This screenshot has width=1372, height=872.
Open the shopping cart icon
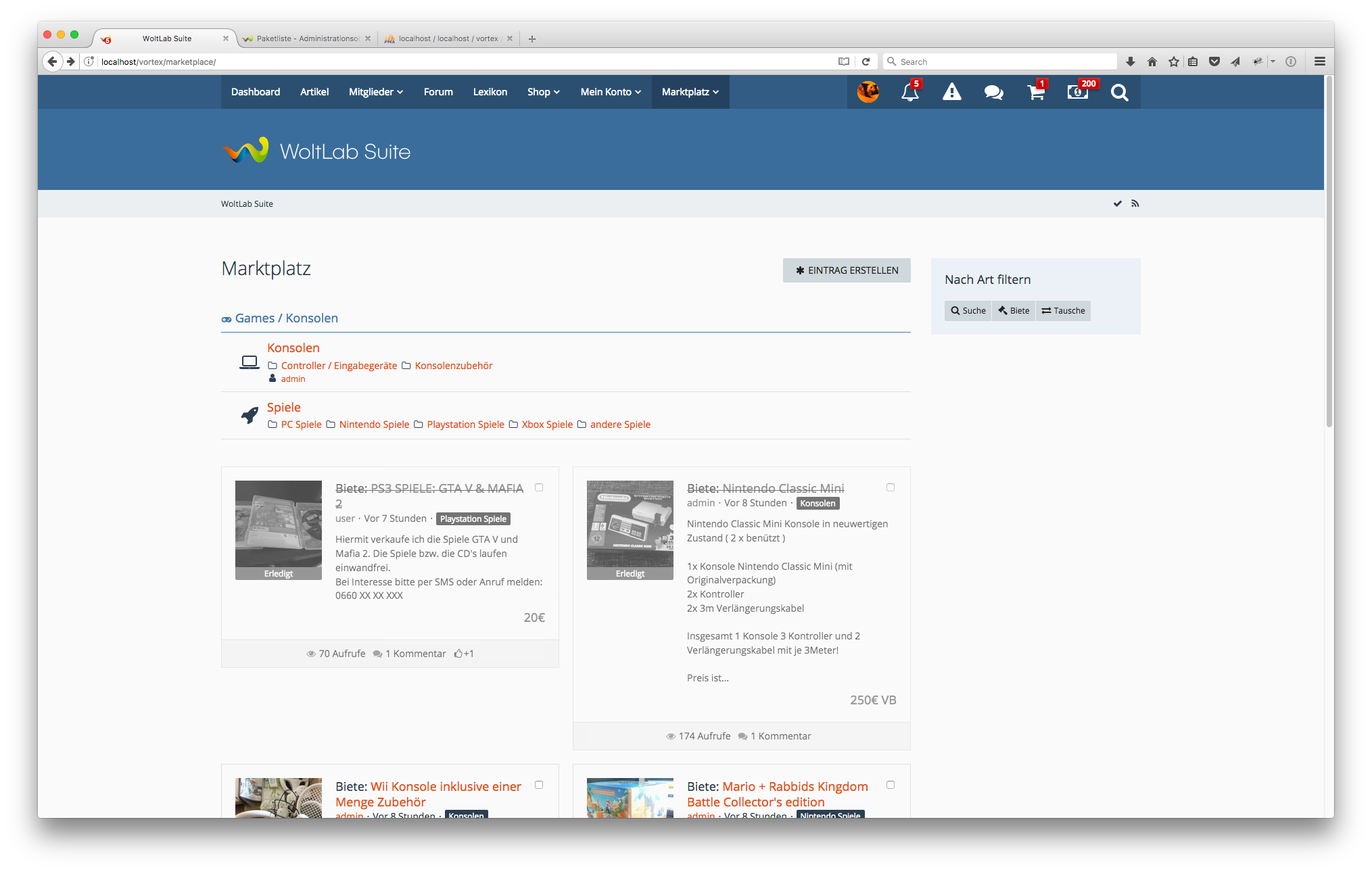coord(1035,93)
